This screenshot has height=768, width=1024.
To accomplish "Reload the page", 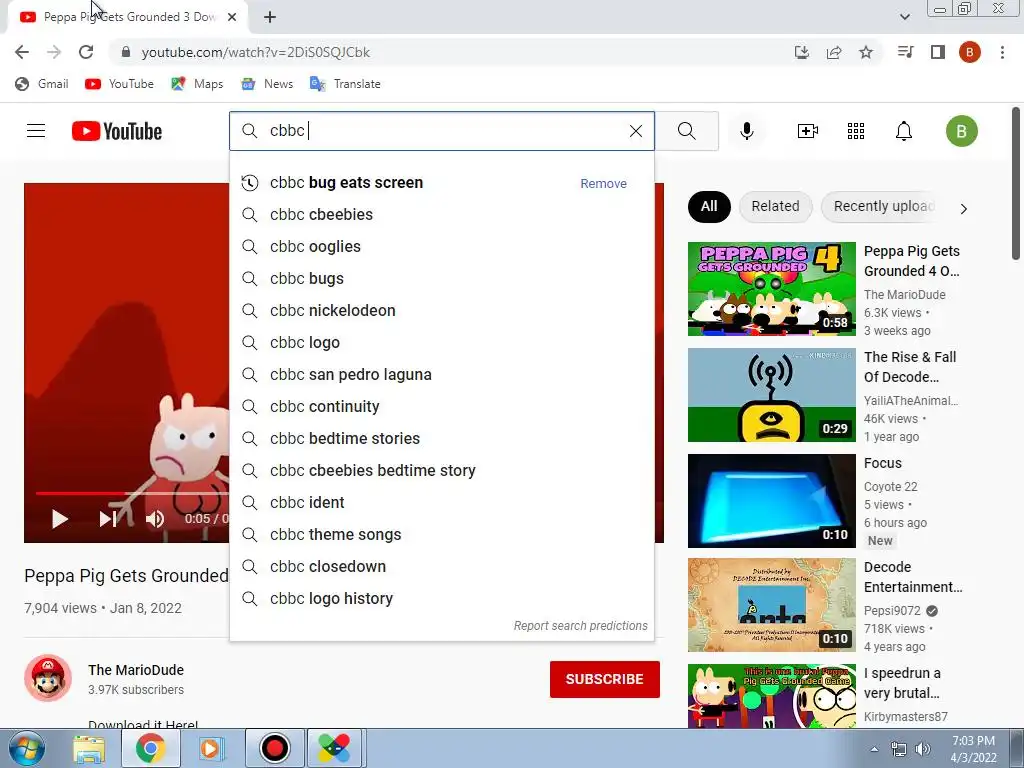I will 86,52.
